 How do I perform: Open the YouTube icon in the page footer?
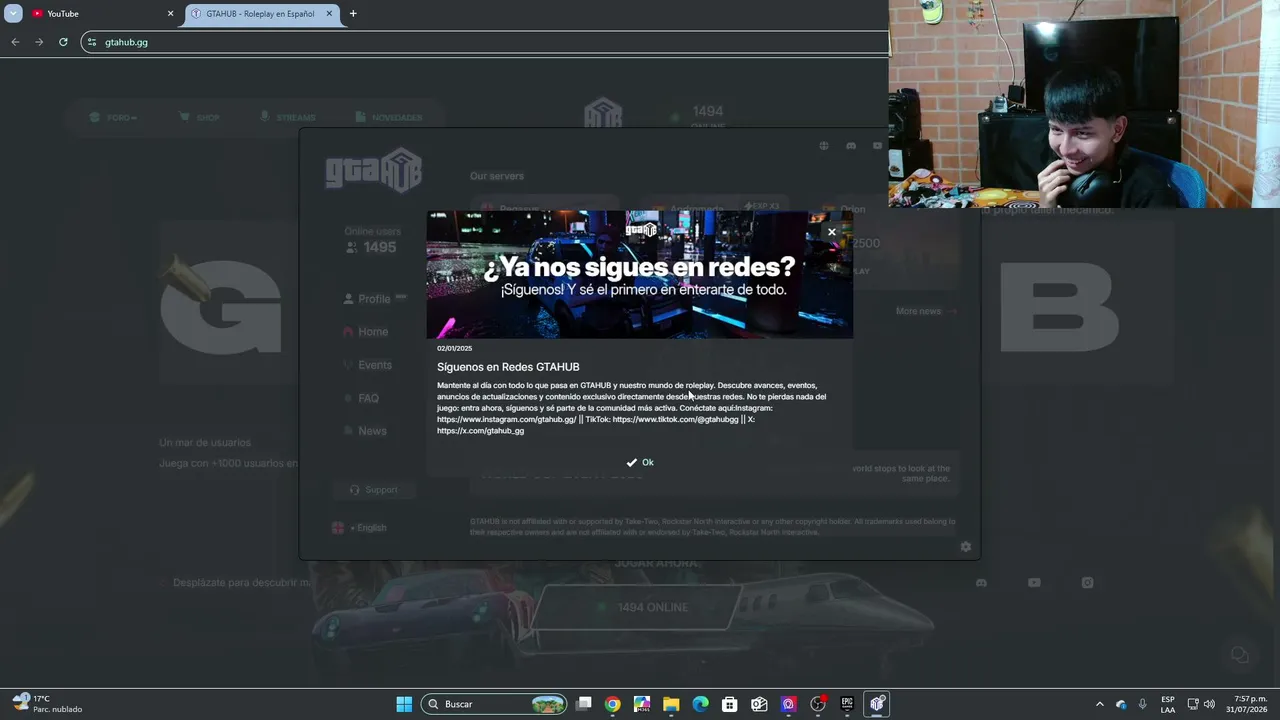point(1034,583)
